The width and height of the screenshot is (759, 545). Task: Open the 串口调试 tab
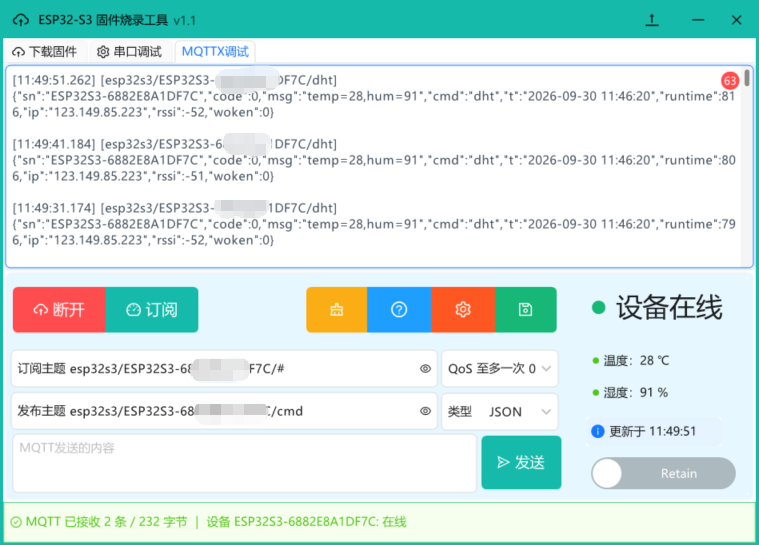(x=130, y=51)
